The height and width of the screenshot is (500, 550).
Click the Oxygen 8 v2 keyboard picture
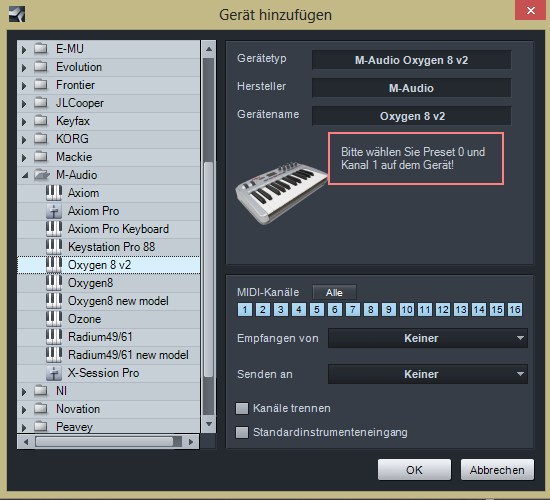pyautogui.click(x=281, y=192)
